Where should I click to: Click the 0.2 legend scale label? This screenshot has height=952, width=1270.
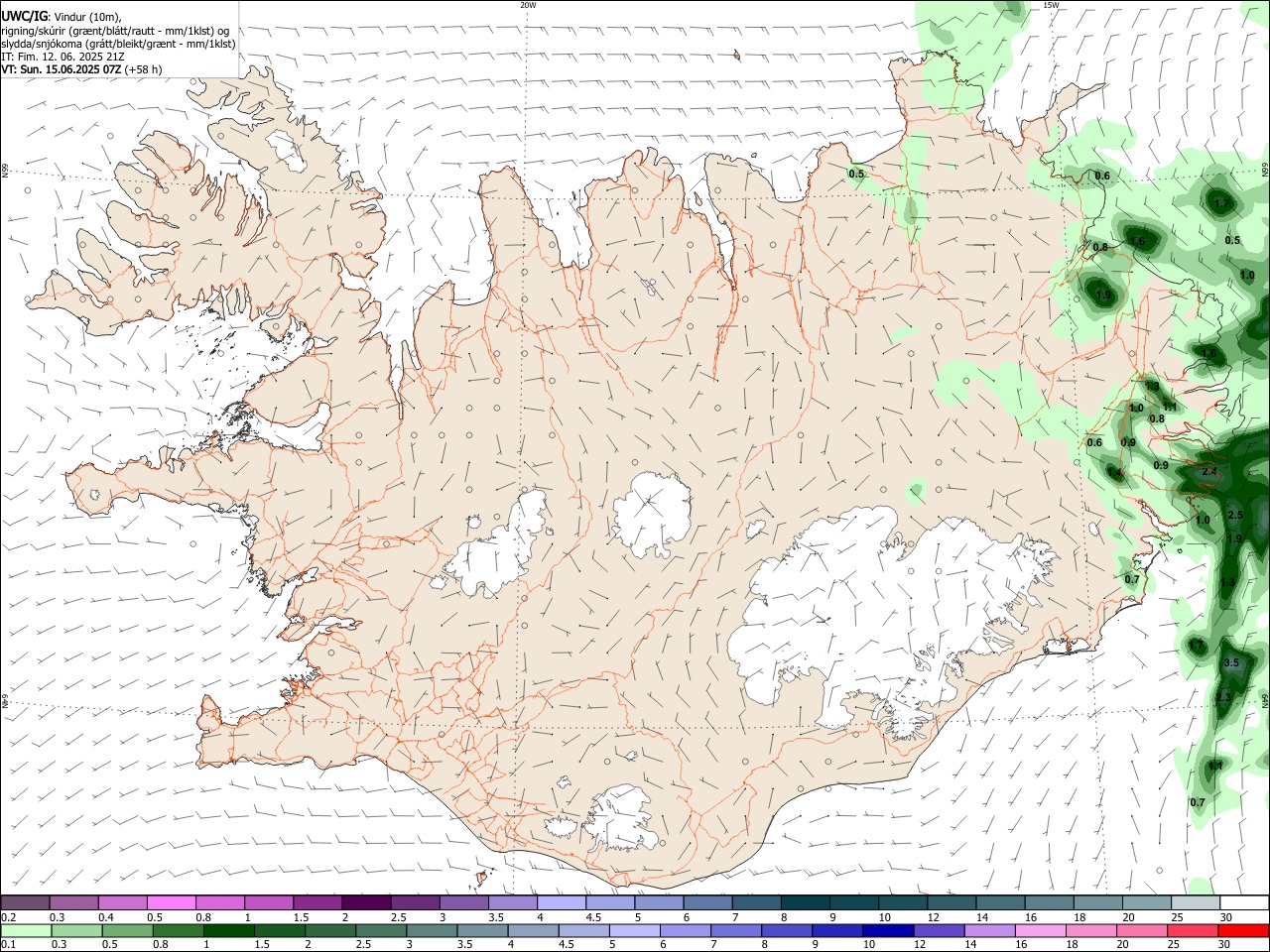tap(9, 917)
